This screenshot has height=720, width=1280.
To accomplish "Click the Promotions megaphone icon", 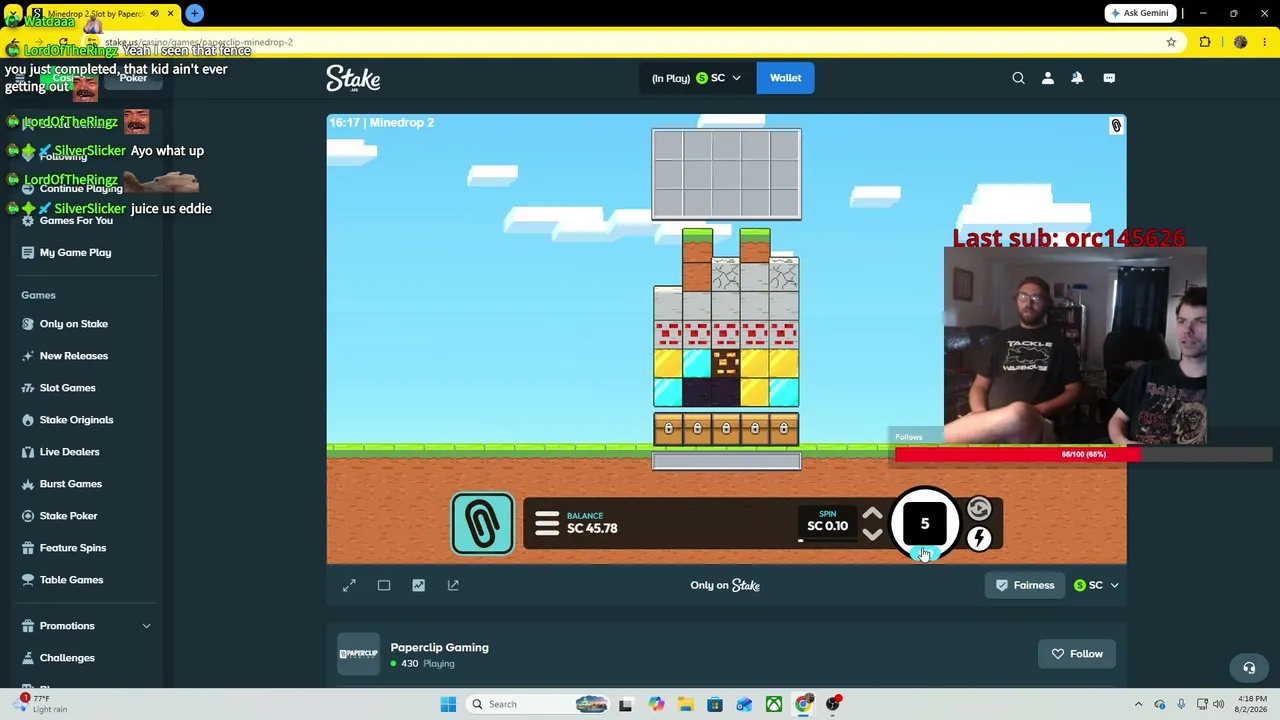I will tap(28, 626).
